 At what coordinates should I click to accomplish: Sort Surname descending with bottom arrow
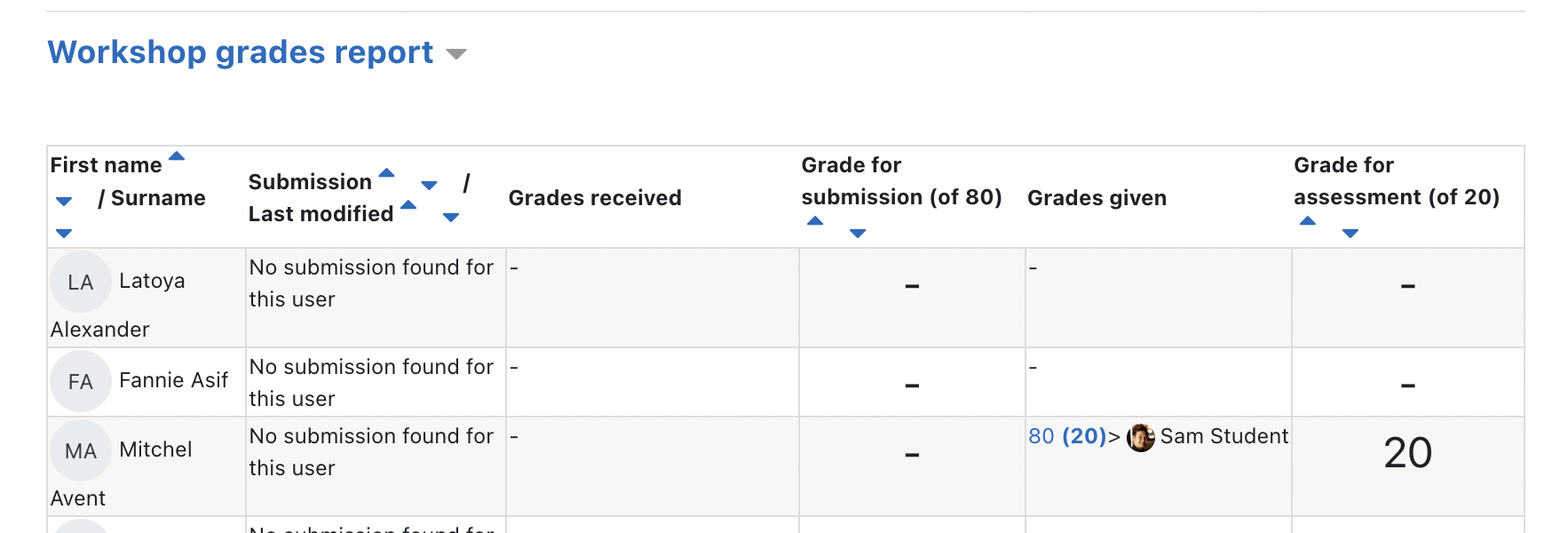coord(64,233)
